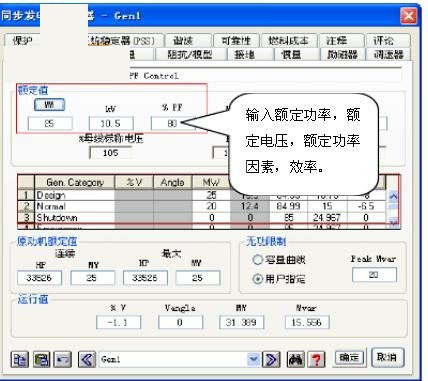Open the 调速器 tab

pos(389,54)
